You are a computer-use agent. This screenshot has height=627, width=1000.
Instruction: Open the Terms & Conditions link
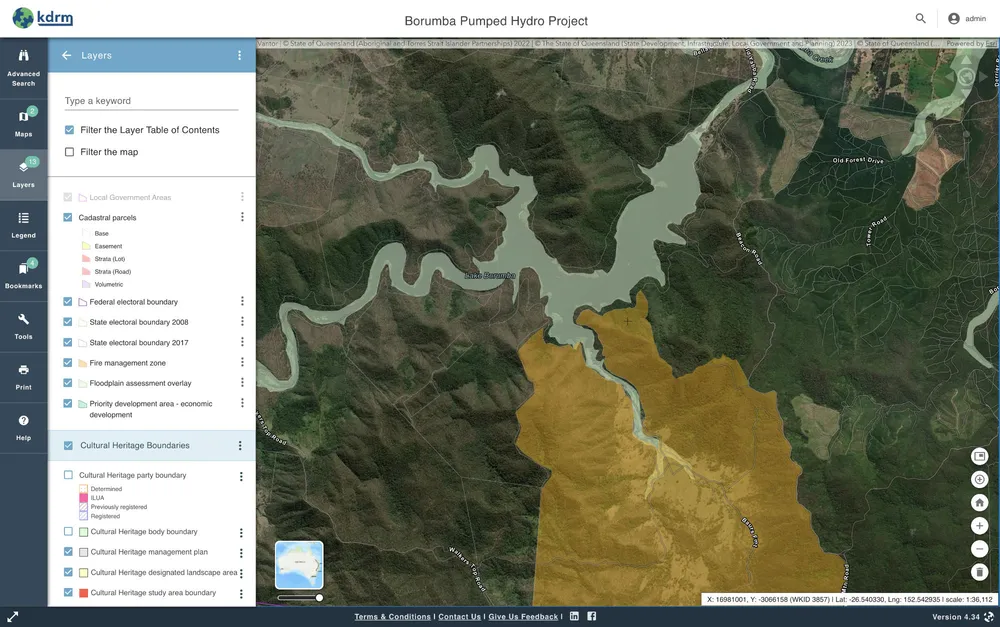[392, 617]
